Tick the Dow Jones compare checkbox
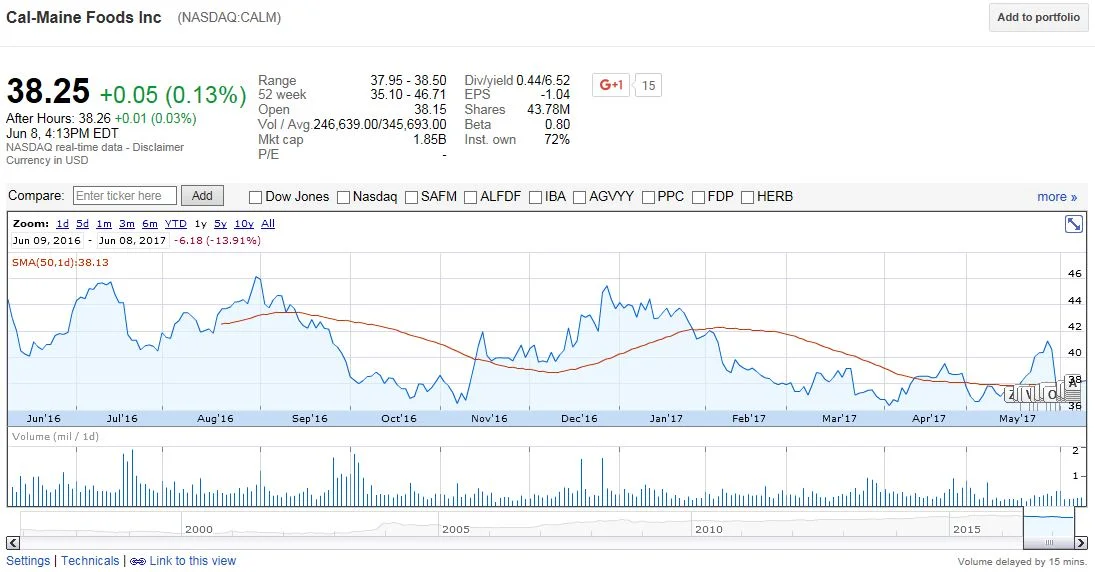The width and height of the screenshot is (1095, 572). click(256, 198)
